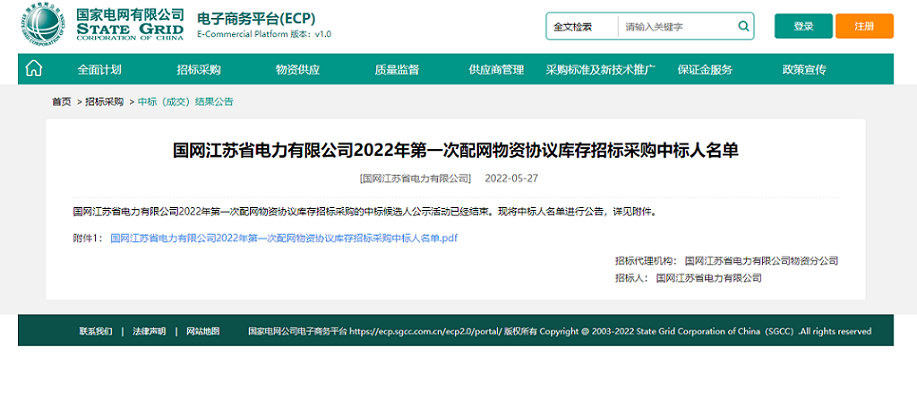This screenshot has height=418, width=917.
Task: Open the 网站地图 footer link
Action: [203, 331]
